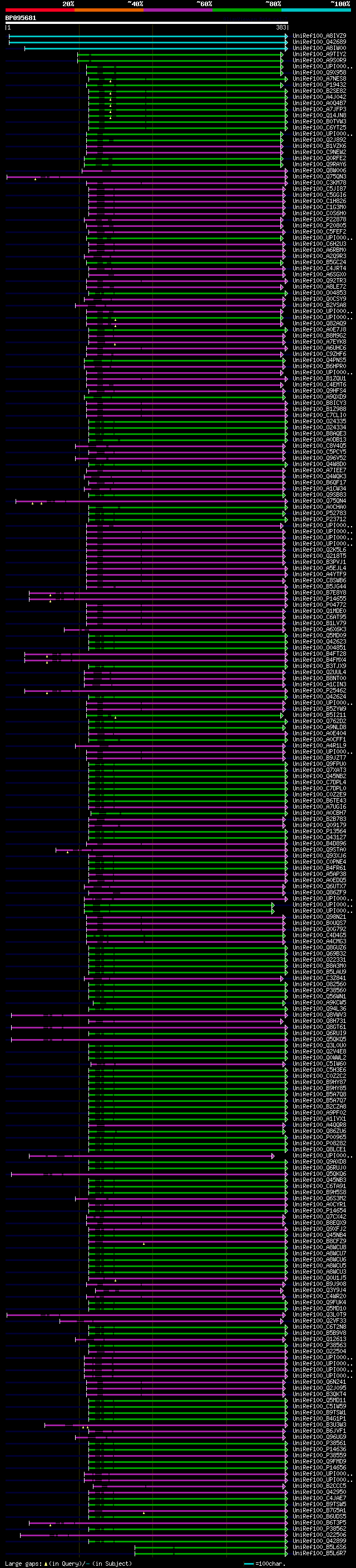The width and height of the screenshot is (356, 1568).
Task: Select hit UniRef100_C7DPL4
Action: tap(319, 782)
